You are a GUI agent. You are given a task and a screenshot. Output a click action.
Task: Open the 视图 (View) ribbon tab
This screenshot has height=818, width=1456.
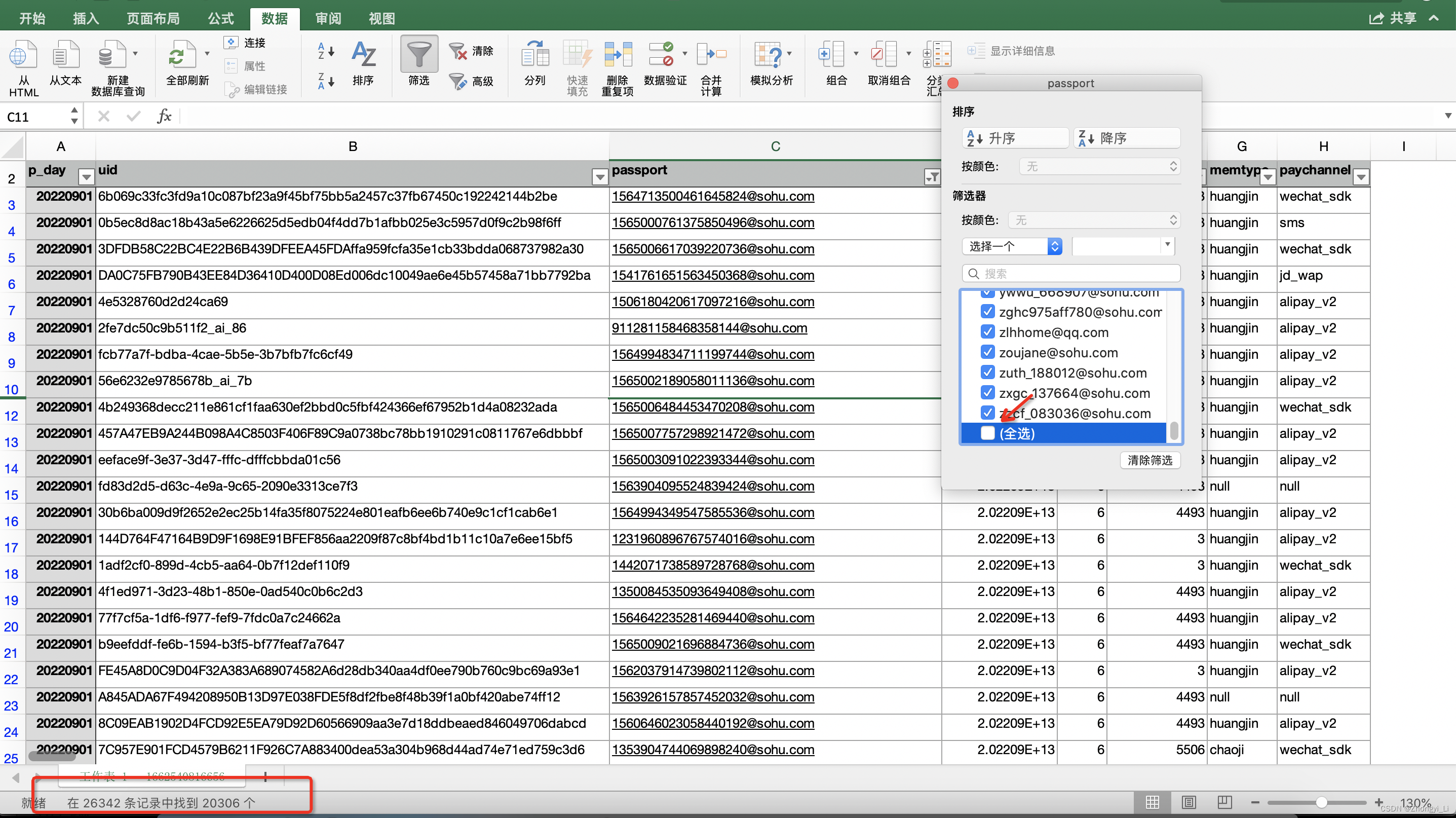point(381,19)
